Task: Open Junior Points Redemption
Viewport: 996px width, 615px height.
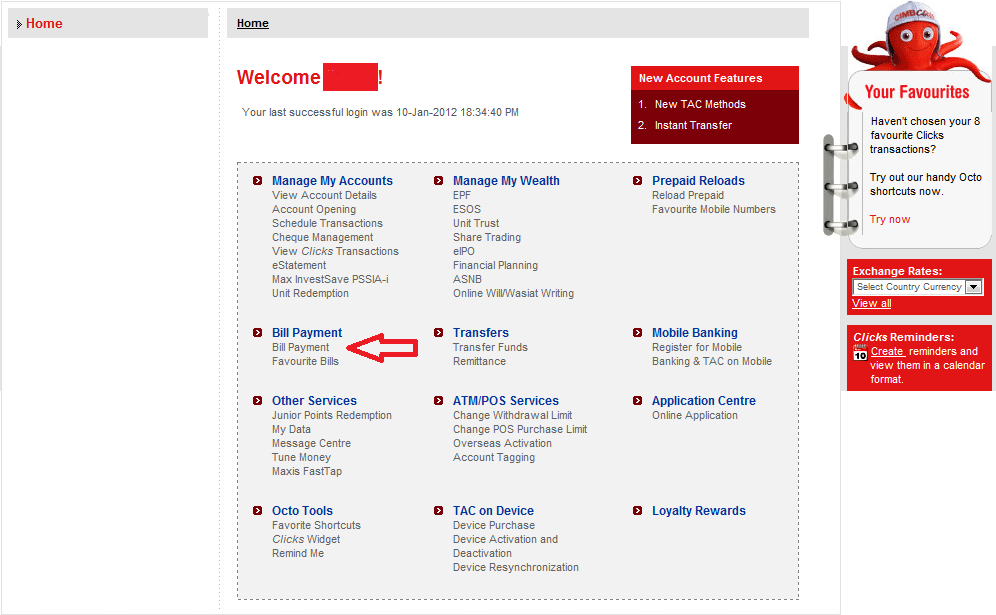Action: pos(332,415)
